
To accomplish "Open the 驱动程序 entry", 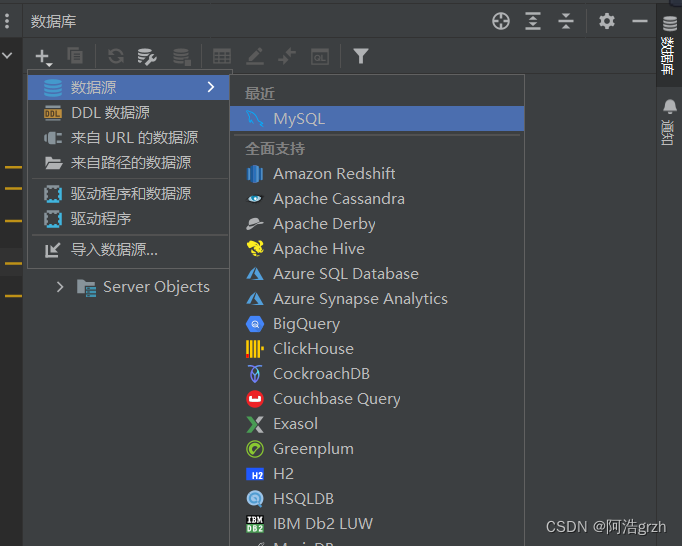I will click(x=129, y=218).
